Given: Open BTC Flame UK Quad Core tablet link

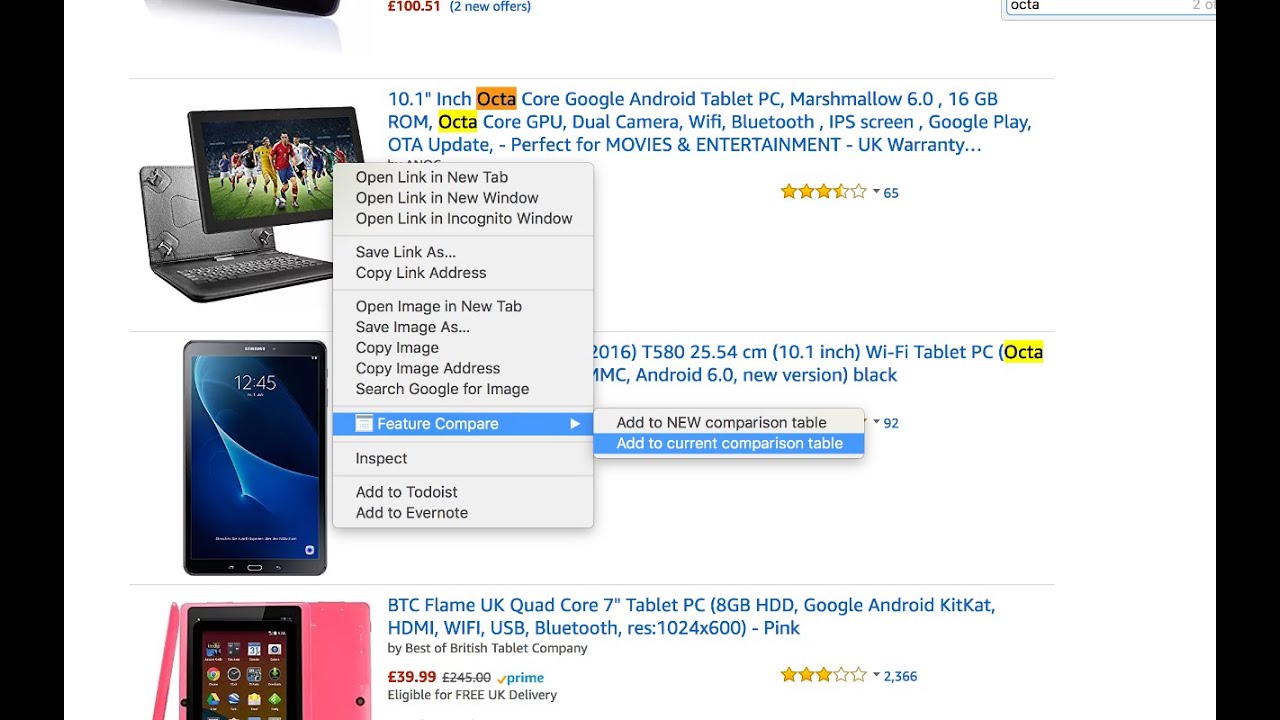Looking at the screenshot, I should [691, 616].
